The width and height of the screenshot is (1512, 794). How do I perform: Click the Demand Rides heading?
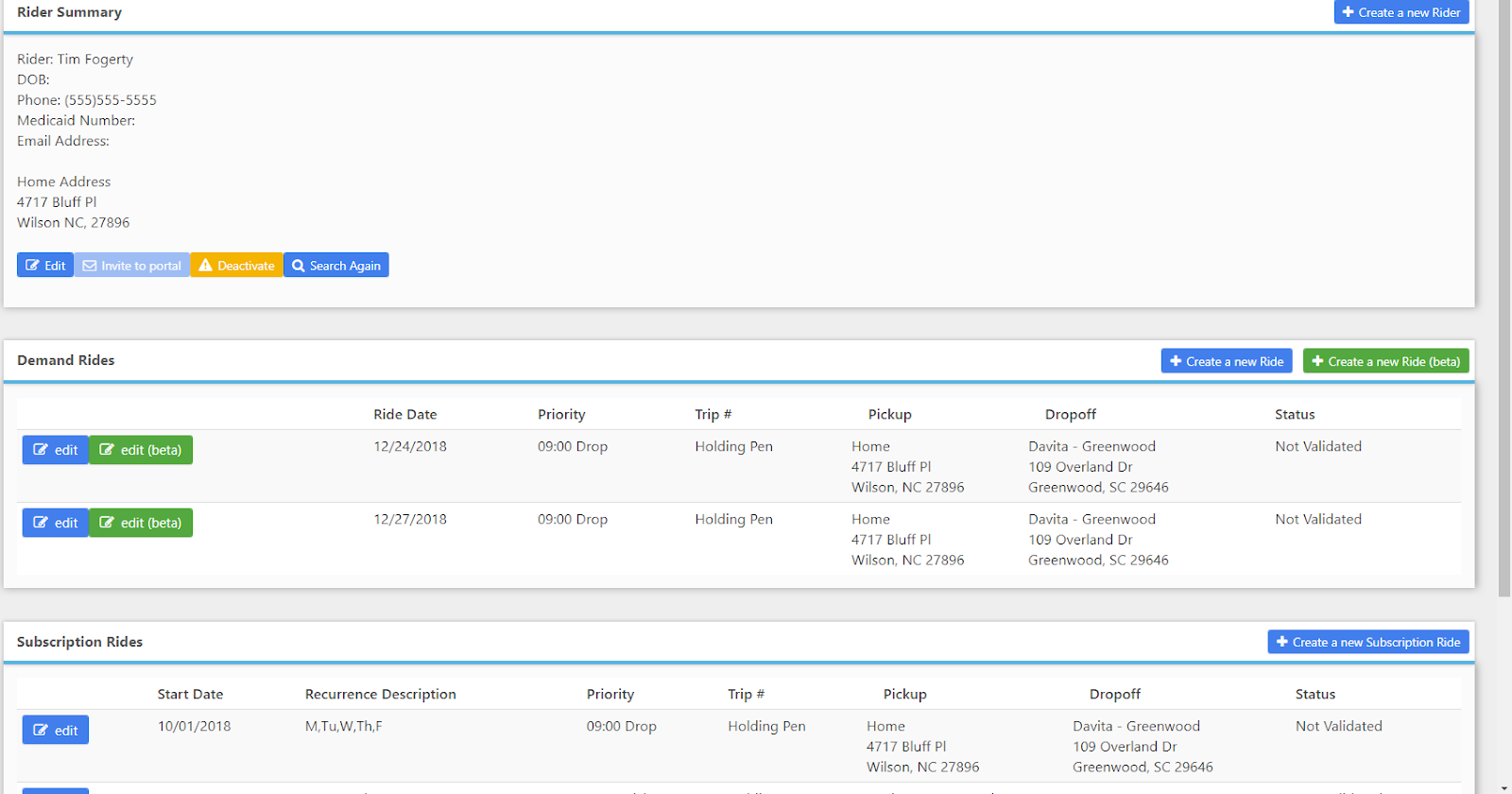(x=66, y=360)
